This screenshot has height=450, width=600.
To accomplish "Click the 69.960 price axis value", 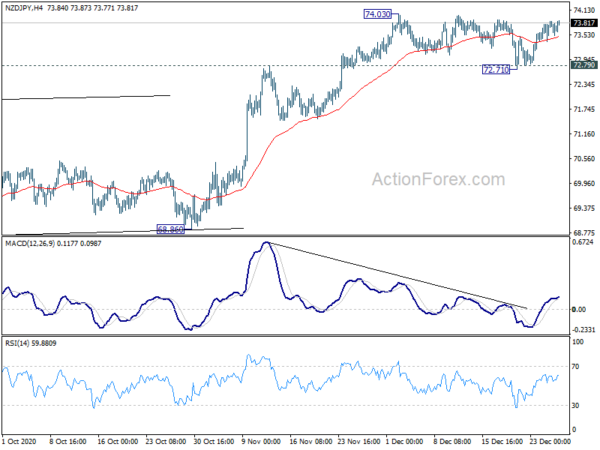I will [x=584, y=184].
